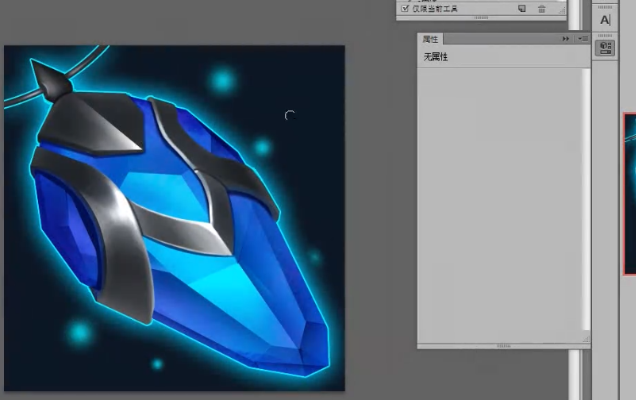Open the 属性 panel flyout menu
This screenshot has height=400, width=636.
coord(580,39)
